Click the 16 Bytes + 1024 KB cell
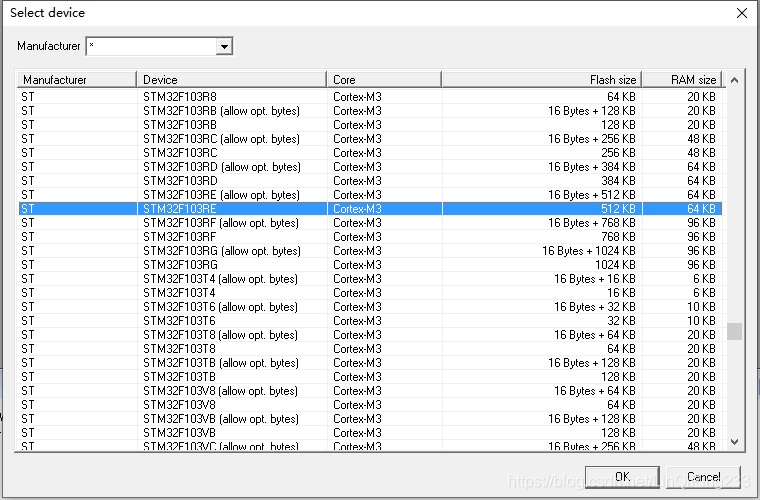 click(x=588, y=251)
